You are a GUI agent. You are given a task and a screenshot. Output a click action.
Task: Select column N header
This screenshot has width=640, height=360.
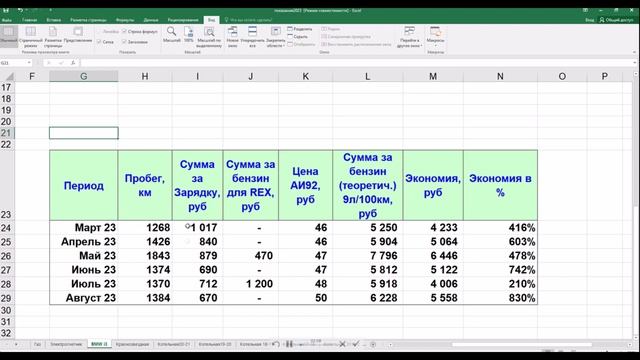pos(500,76)
